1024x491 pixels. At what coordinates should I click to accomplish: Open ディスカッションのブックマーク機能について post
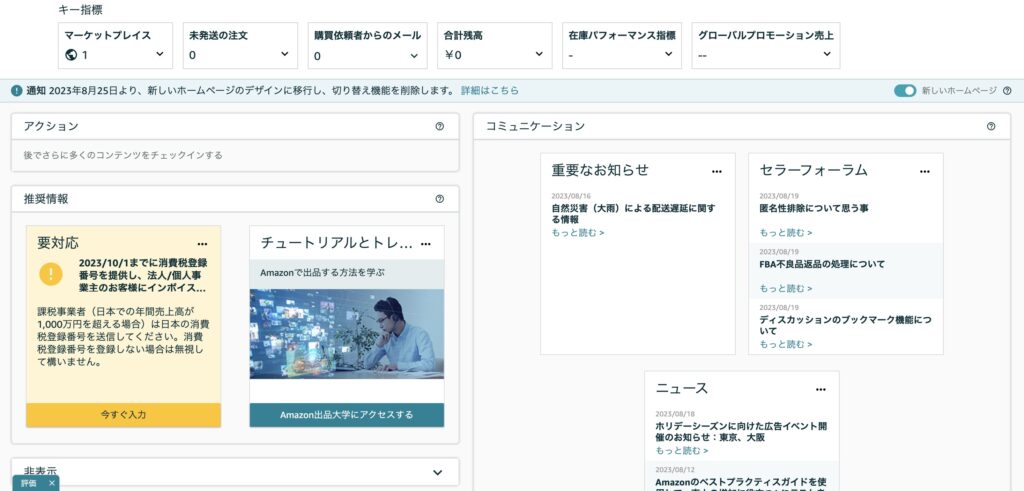pyautogui.click(x=845, y=326)
